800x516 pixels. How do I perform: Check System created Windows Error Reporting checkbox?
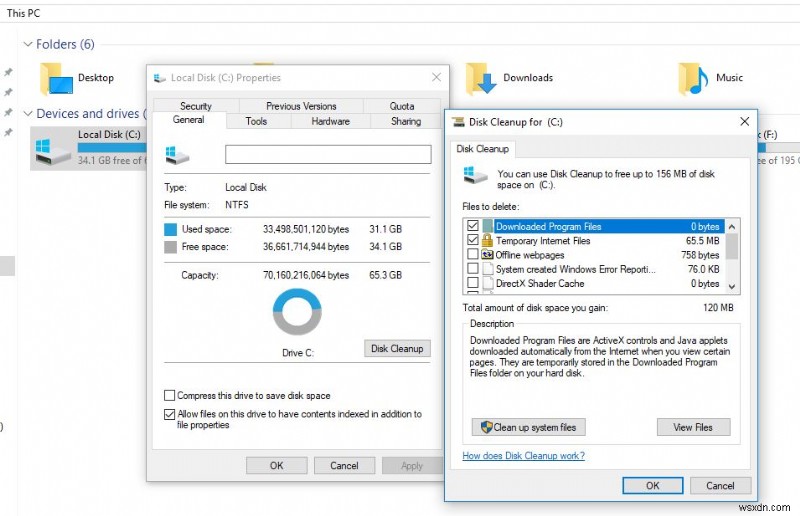pos(472,268)
